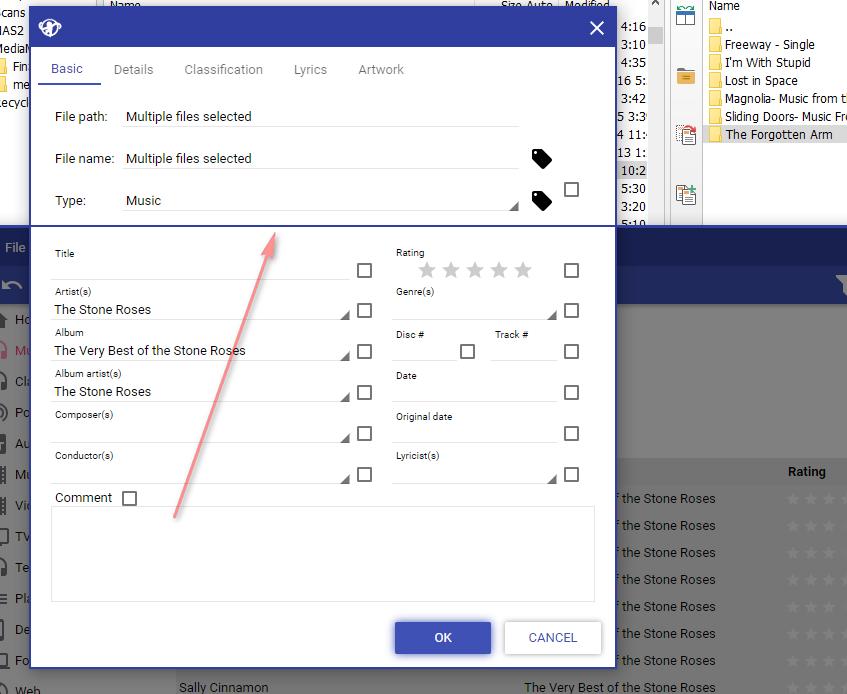This screenshot has height=694, width=847.
Task: Switch to the Lyrics tab
Action: (x=310, y=69)
